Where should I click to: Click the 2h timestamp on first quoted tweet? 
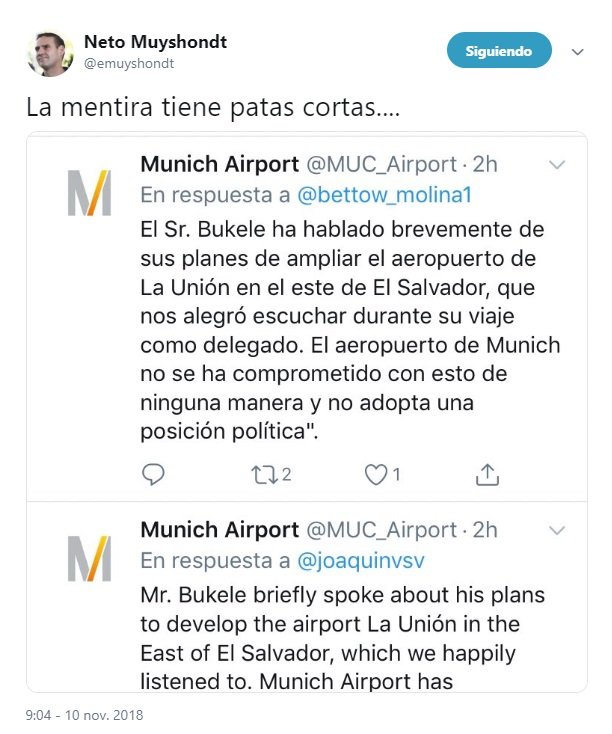click(484, 164)
